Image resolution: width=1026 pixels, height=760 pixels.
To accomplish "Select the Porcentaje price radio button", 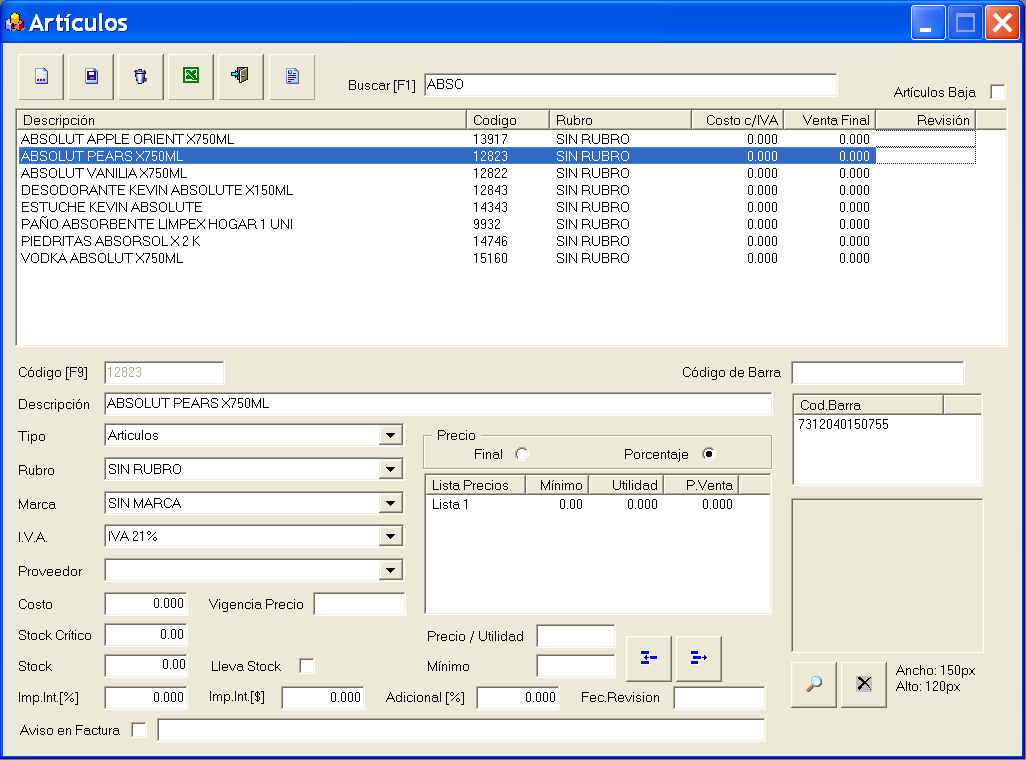I will click(x=709, y=454).
